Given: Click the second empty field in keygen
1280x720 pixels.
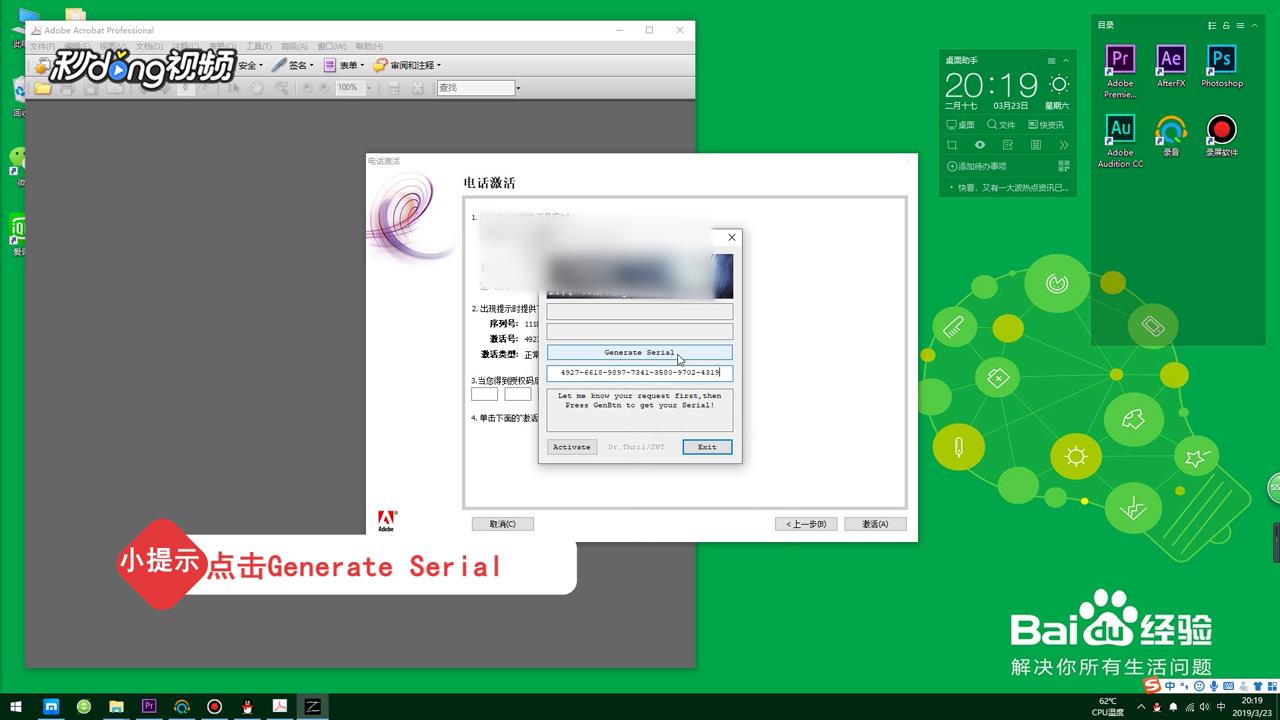Looking at the screenshot, I should (639, 331).
